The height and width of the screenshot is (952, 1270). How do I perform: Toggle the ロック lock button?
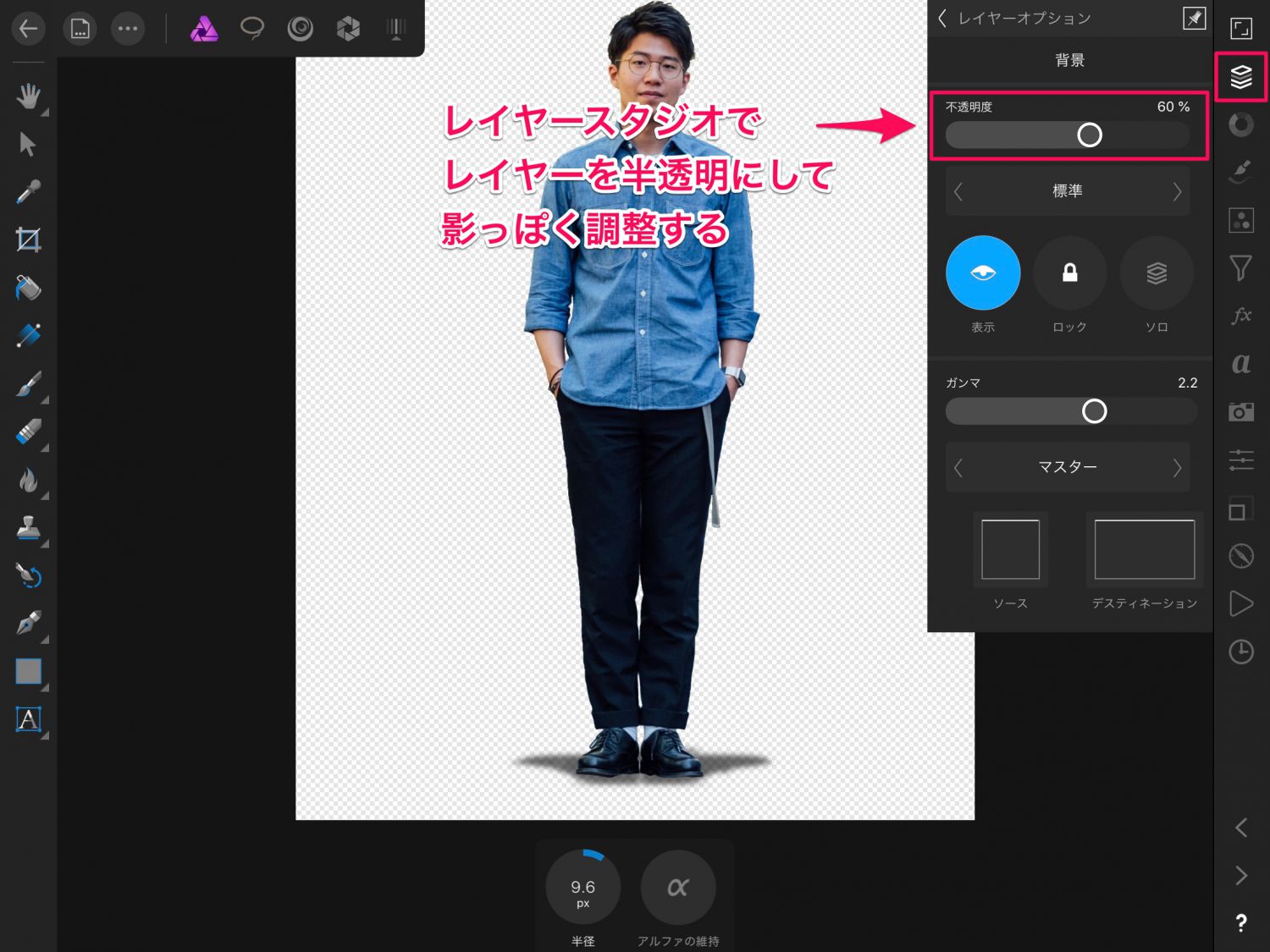tap(1069, 273)
